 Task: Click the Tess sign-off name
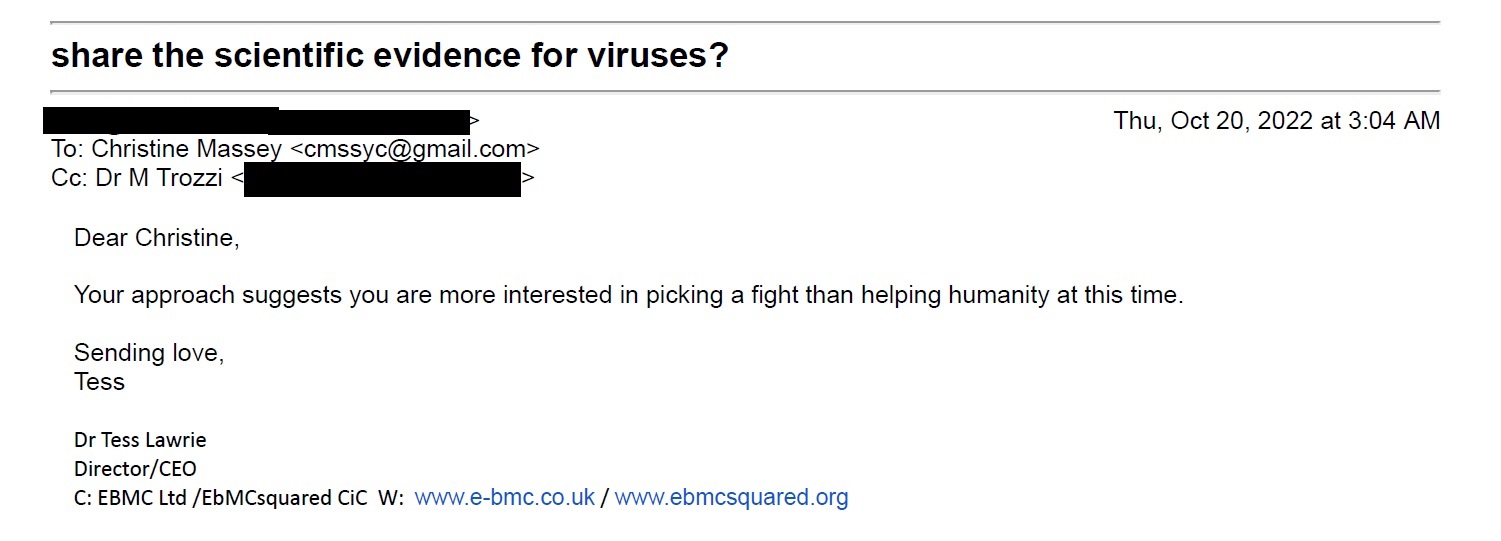pyautogui.click(x=99, y=382)
